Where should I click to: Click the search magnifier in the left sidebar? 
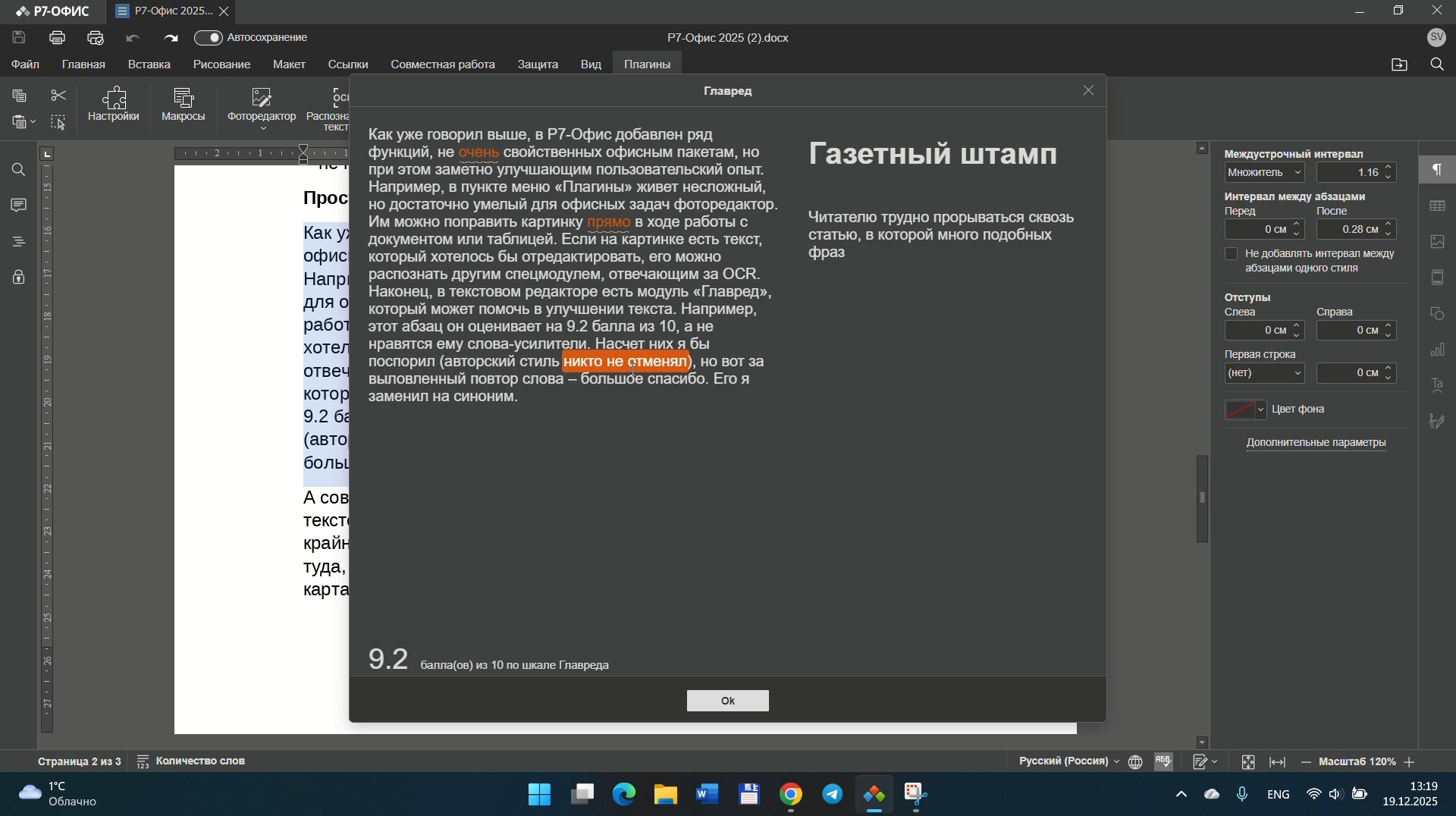18,171
